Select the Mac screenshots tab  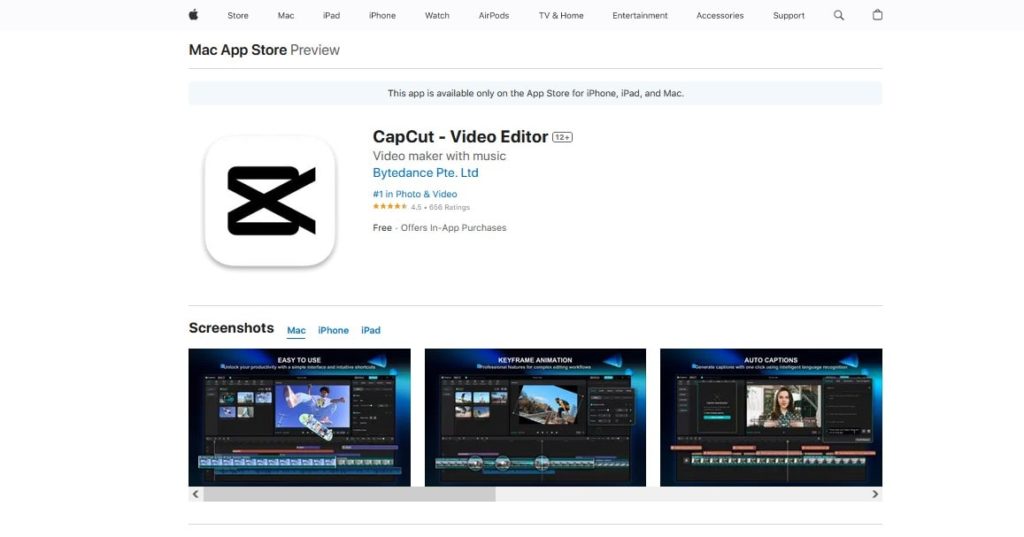pos(296,331)
